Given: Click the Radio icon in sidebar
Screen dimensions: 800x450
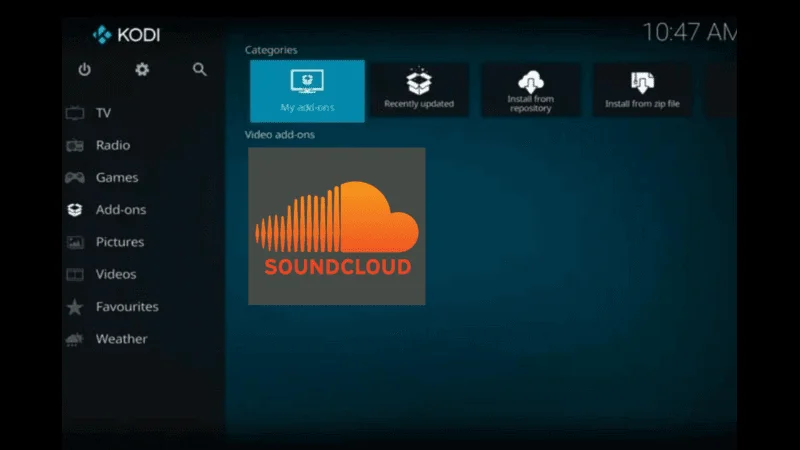Looking at the screenshot, I should 75,145.
